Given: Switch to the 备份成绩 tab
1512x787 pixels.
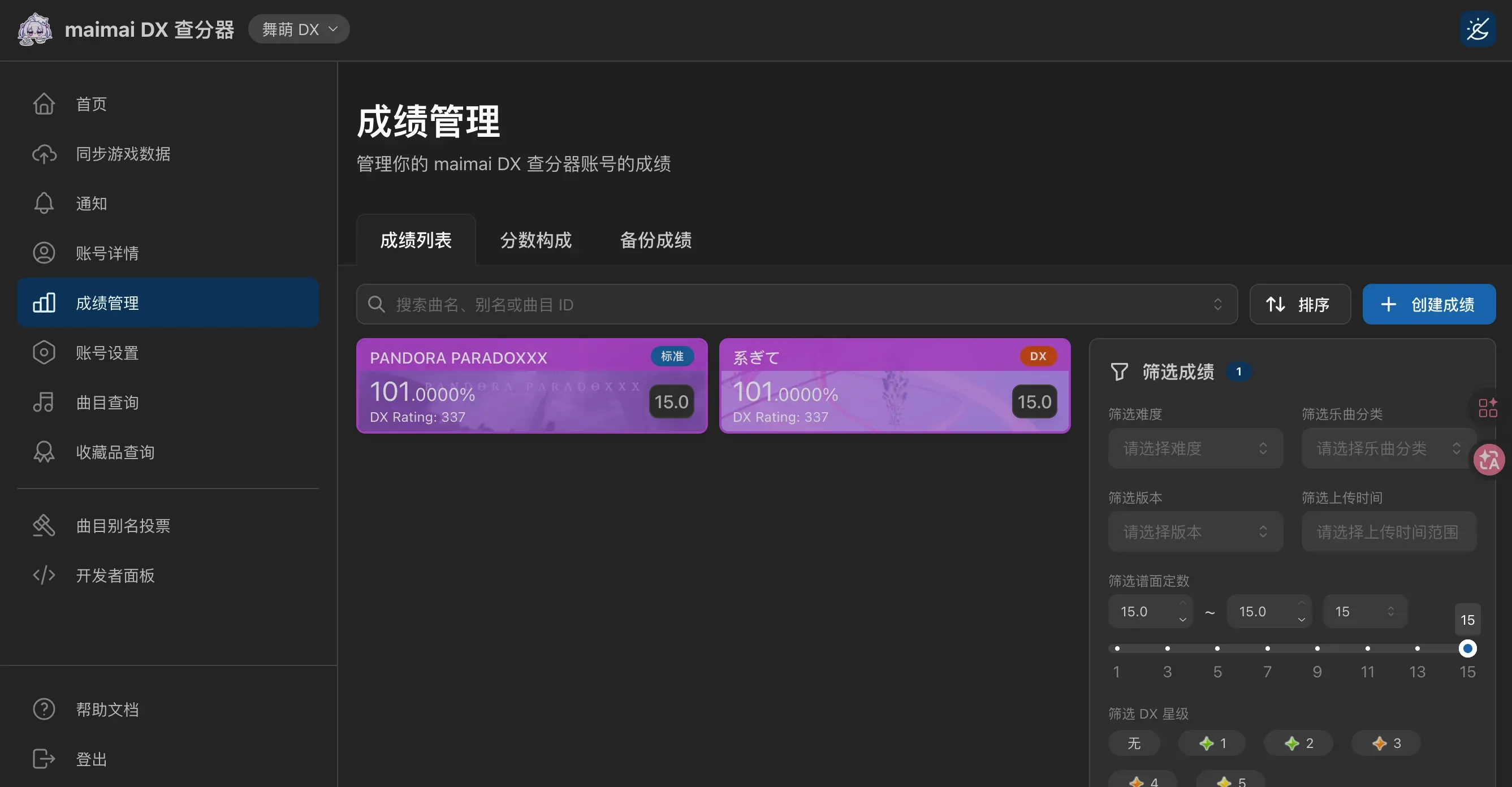Looking at the screenshot, I should (x=655, y=240).
